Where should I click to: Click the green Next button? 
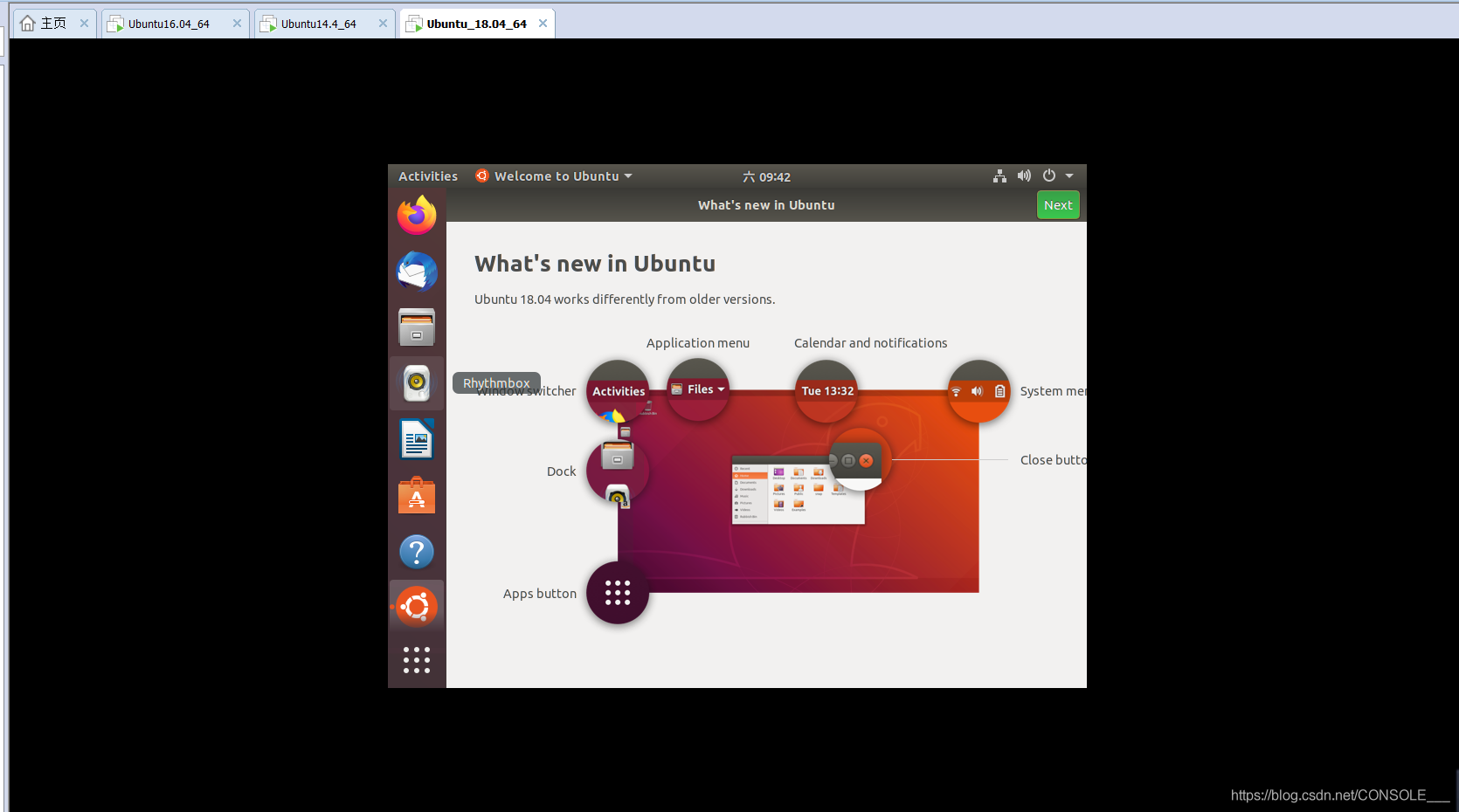[x=1058, y=205]
